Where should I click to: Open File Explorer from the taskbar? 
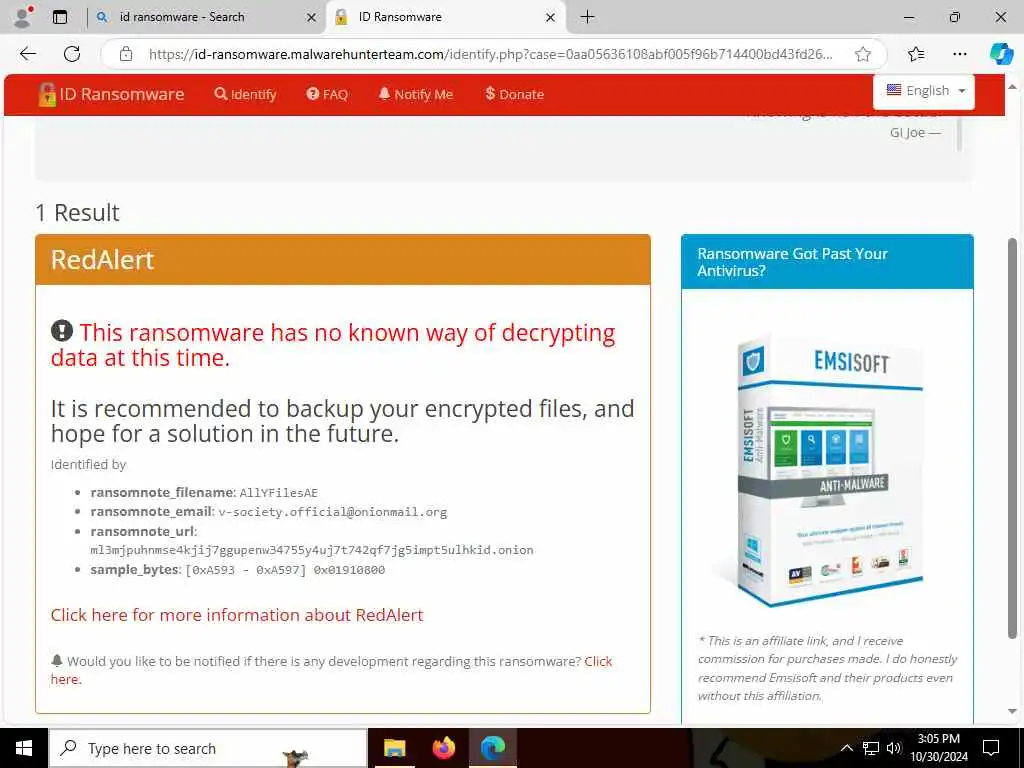tap(394, 748)
